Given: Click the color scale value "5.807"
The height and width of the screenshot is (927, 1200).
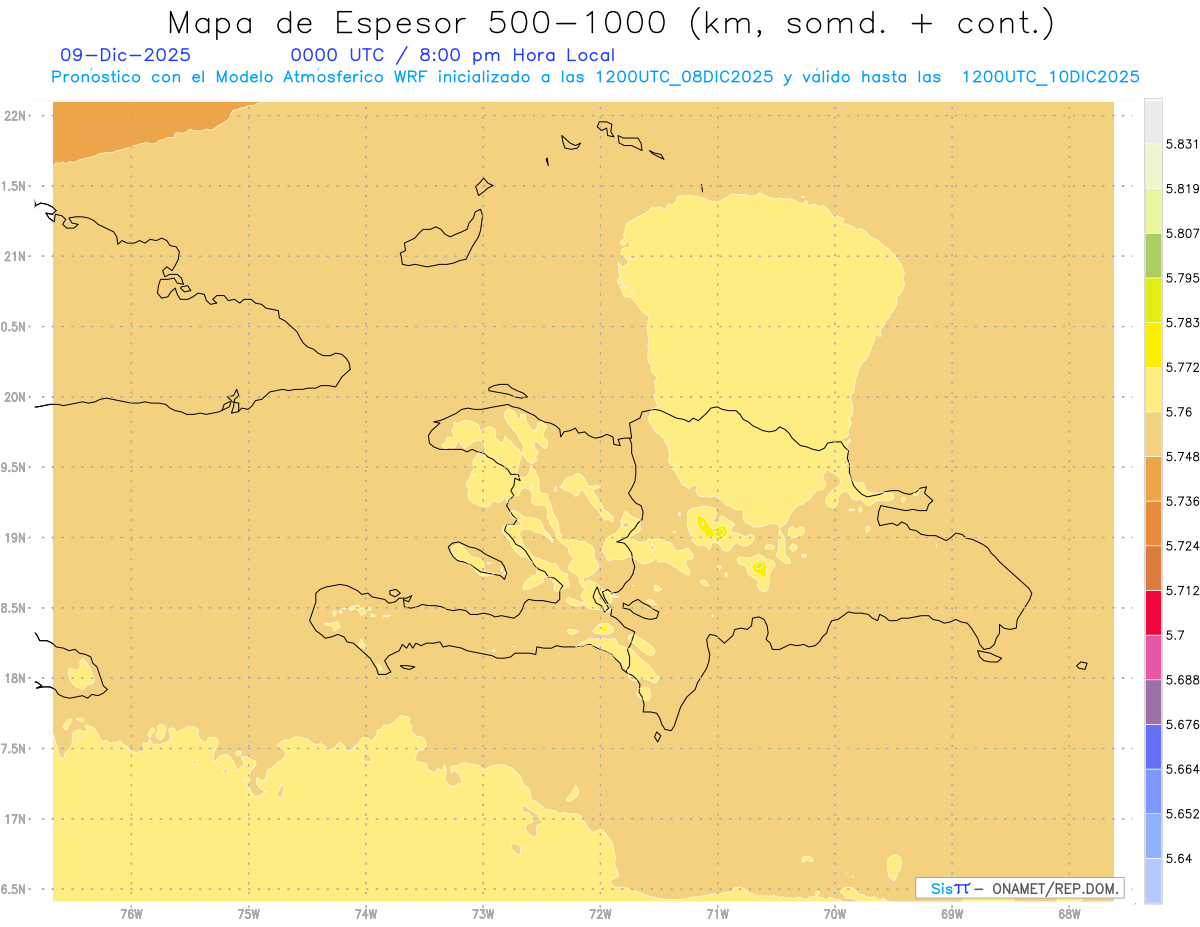Looking at the screenshot, I should [x=1182, y=233].
